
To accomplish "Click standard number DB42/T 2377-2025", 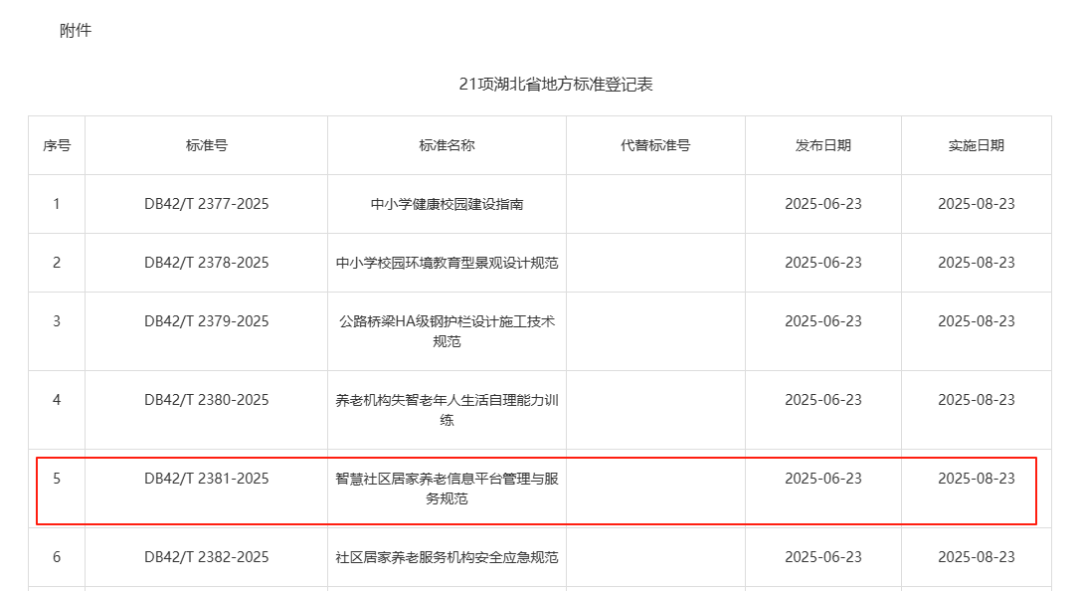I will (x=206, y=204).
